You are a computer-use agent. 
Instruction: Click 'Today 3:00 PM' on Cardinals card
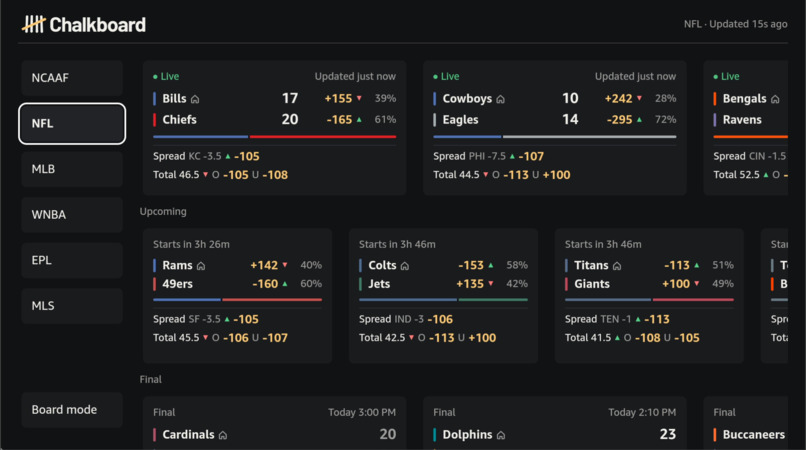362,412
